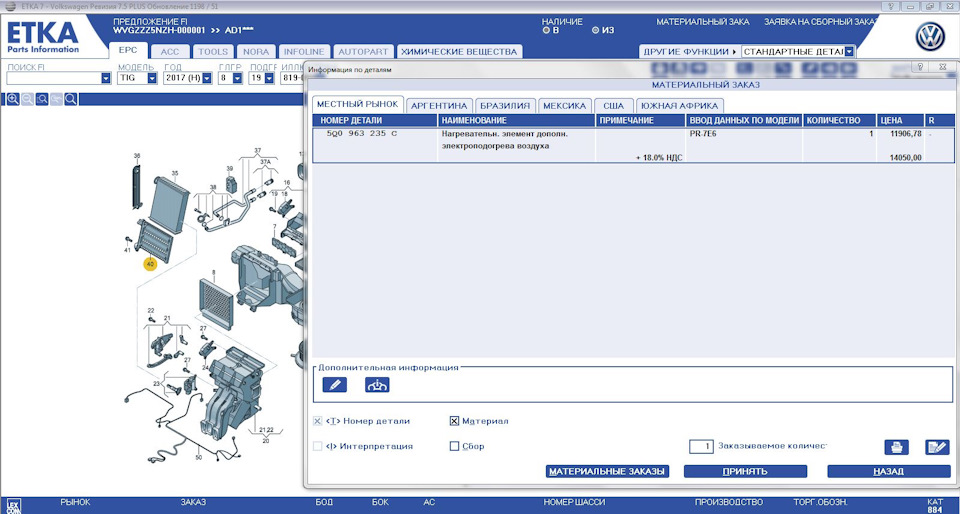Click the НОМЕР ДЕТАЛИ column header
This screenshot has width=960, height=514.
point(375,121)
